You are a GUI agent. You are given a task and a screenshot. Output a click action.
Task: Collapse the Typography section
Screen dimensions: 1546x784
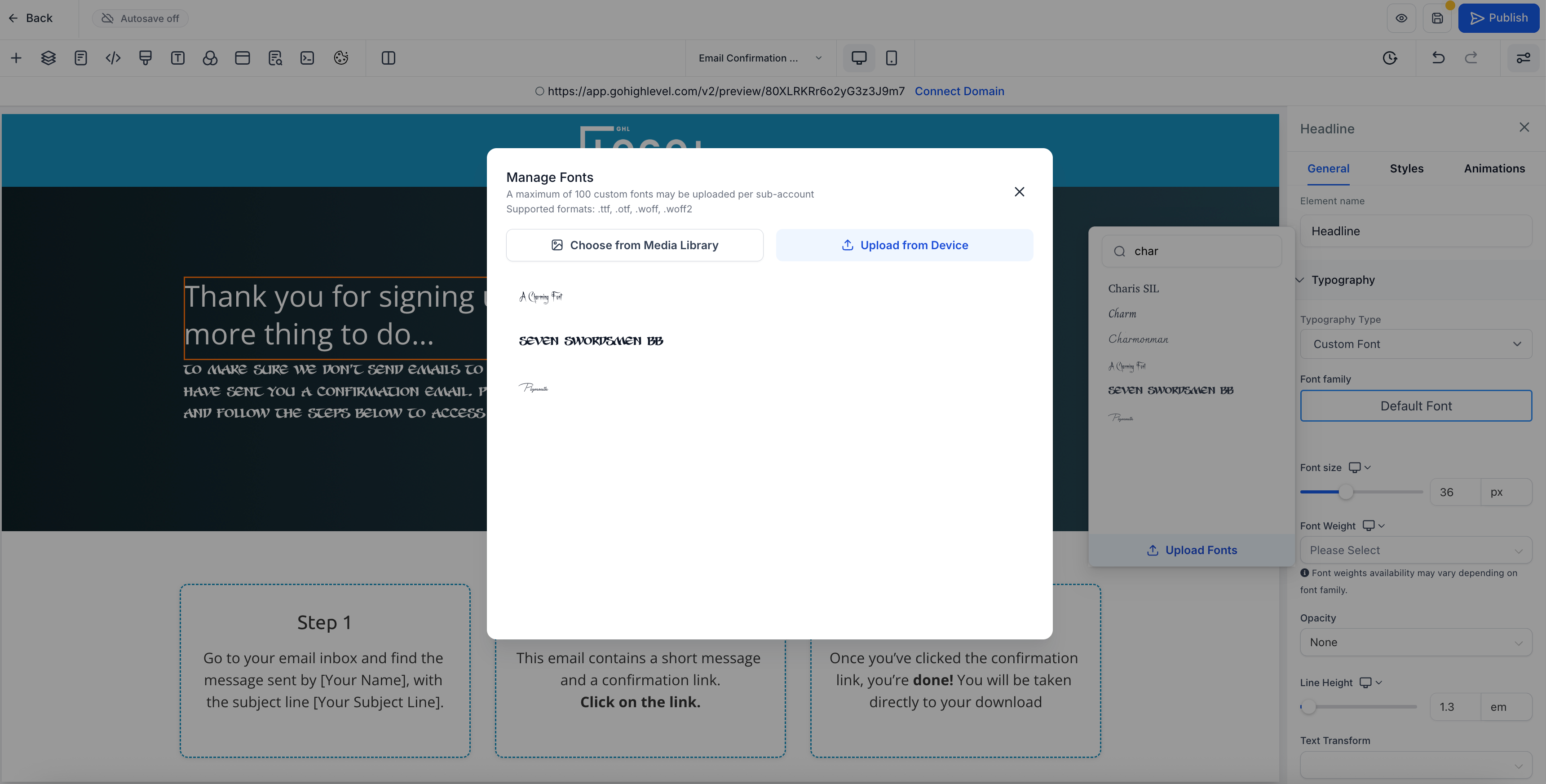coord(1300,280)
